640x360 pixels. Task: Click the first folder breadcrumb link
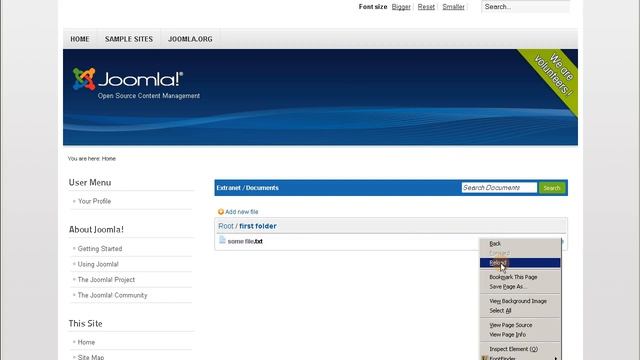[258, 226]
